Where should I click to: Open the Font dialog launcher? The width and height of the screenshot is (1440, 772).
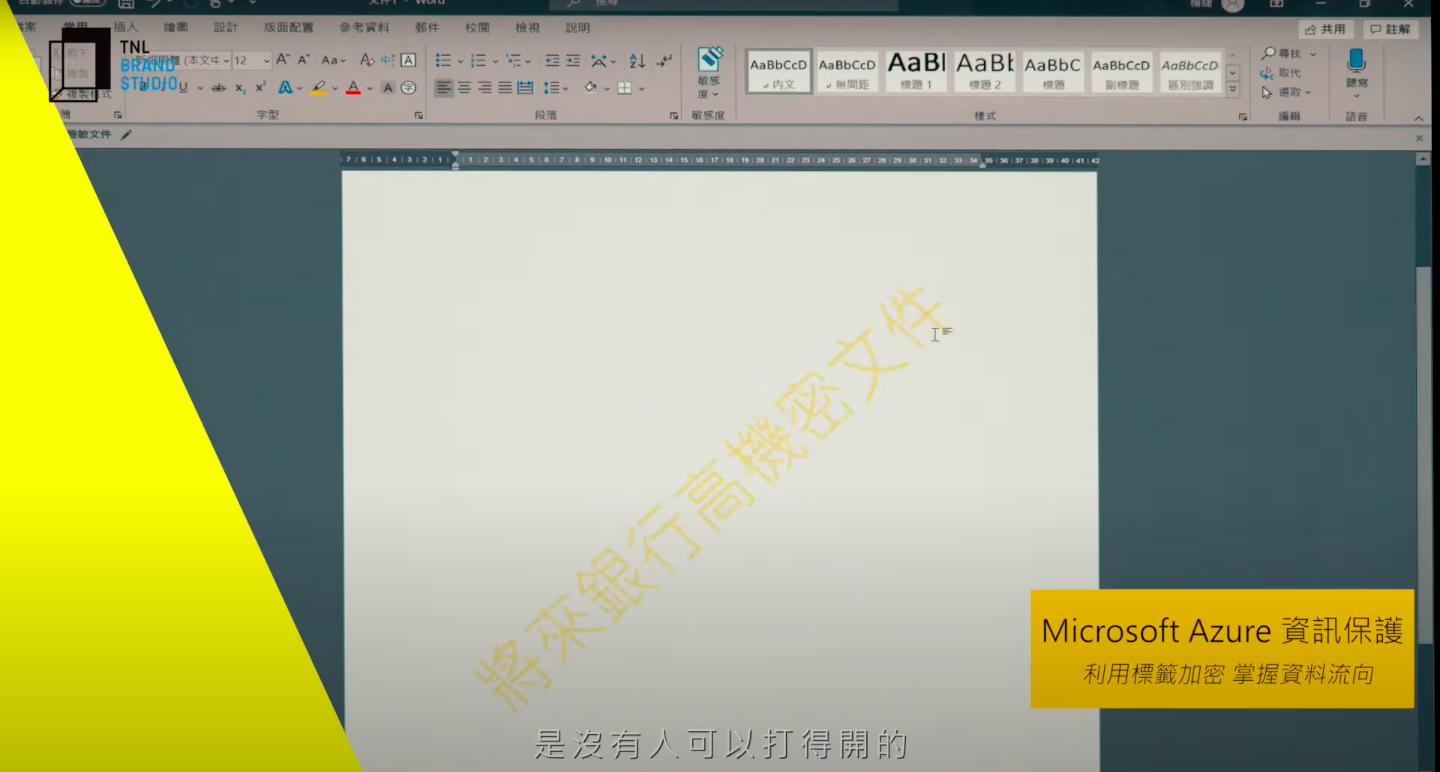(419, 116)
